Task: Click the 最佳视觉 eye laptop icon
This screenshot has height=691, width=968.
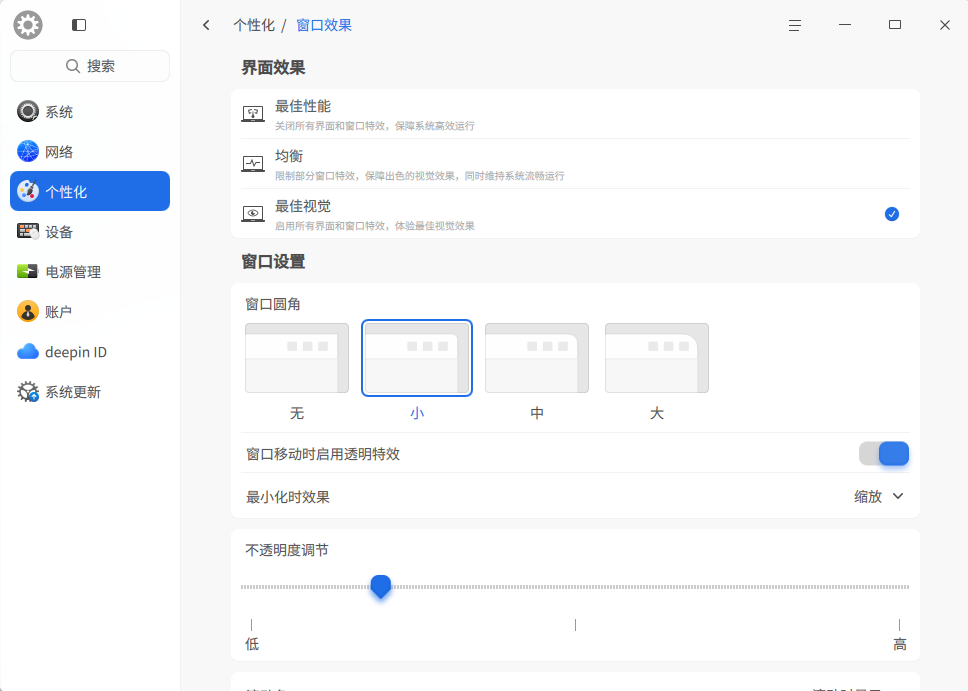Action: [253, 214]
